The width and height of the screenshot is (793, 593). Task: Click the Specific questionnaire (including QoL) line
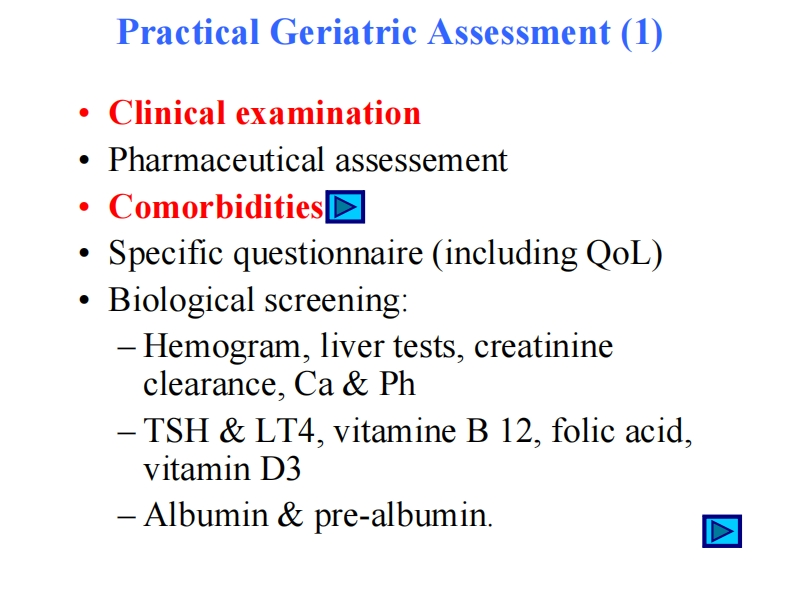click(385, 253)
